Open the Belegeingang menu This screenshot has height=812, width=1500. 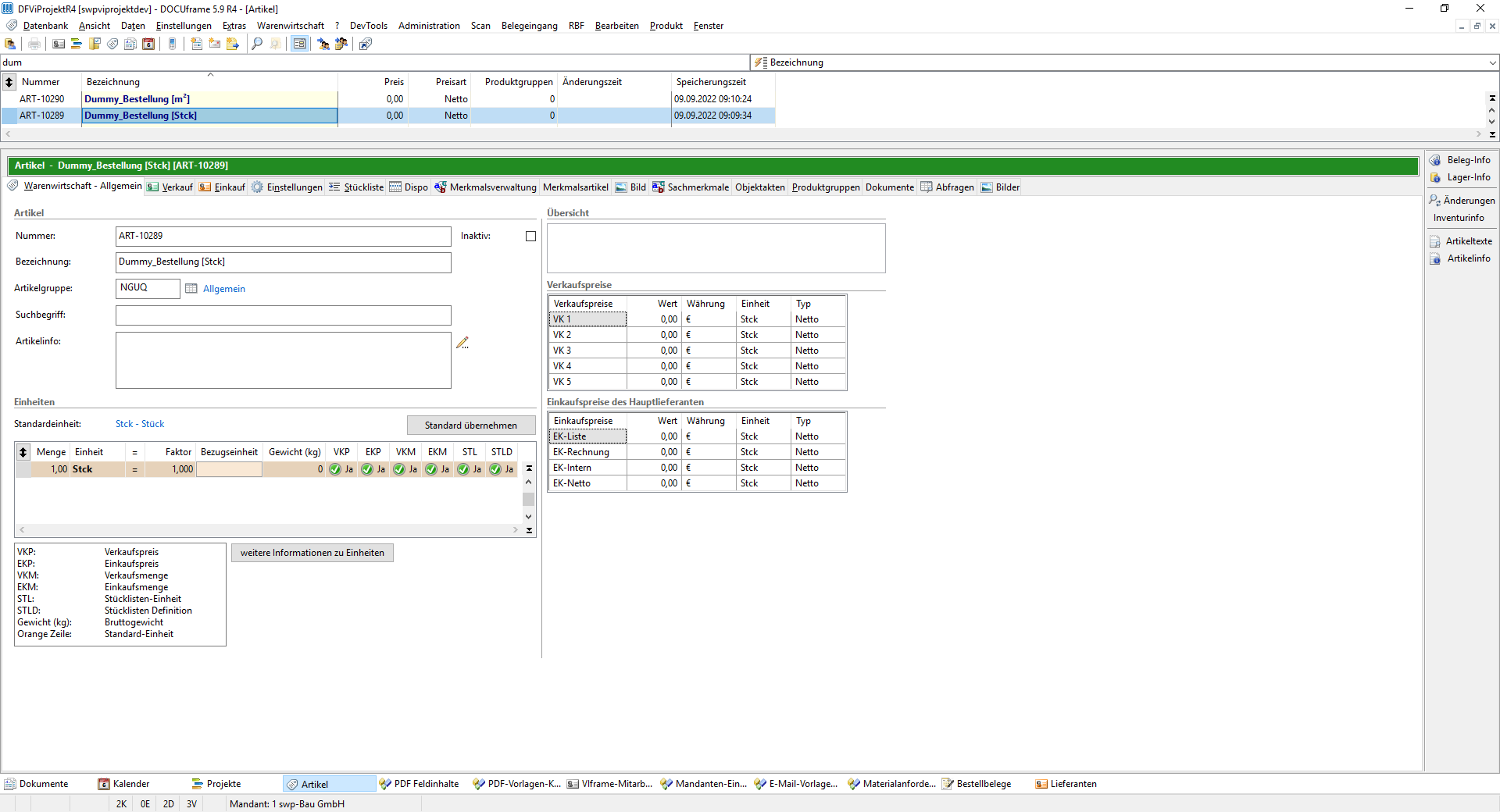pyautogui.click(x=530, y=26)
